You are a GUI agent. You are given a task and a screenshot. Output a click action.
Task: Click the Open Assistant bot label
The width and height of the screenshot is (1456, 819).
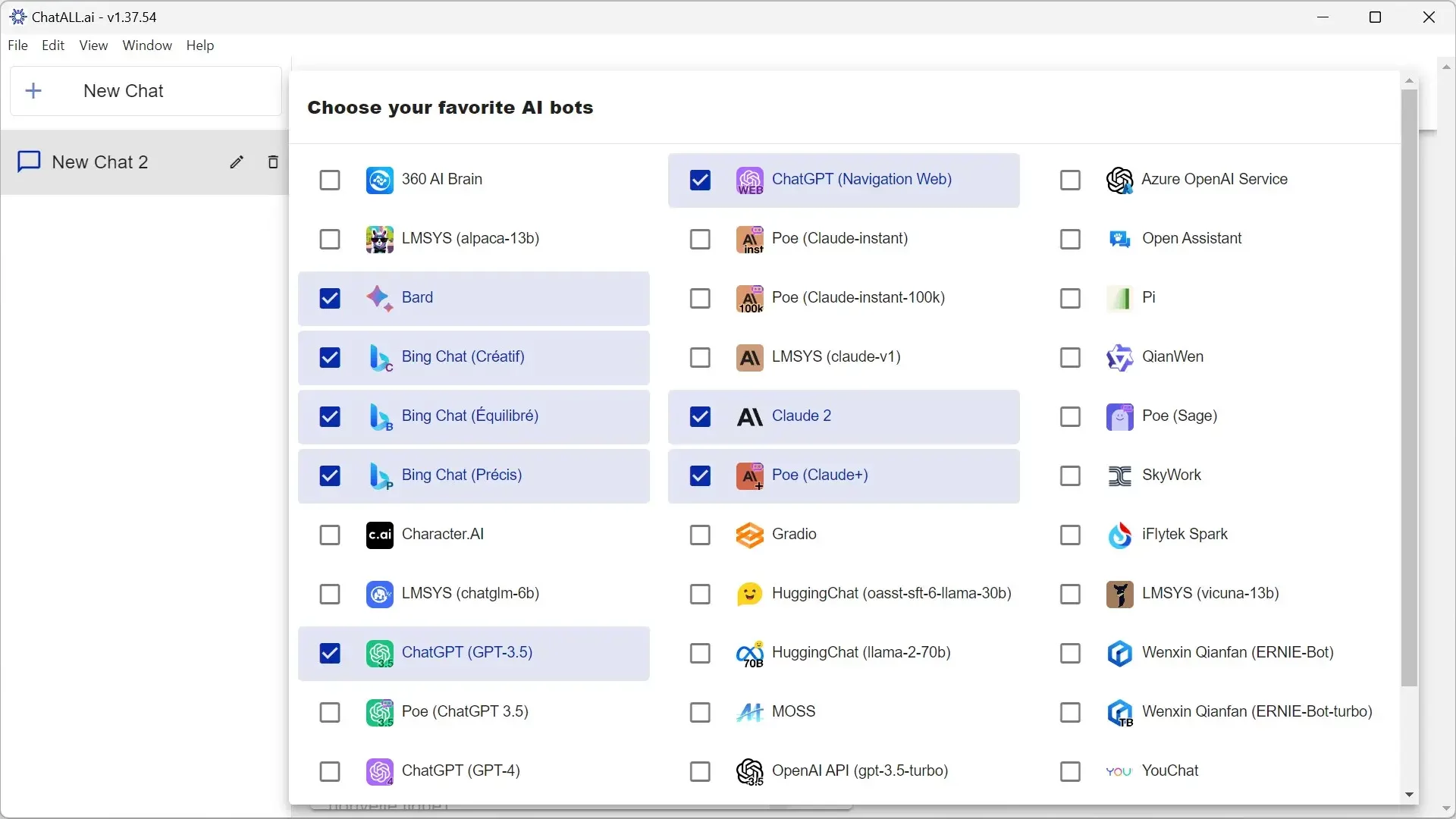pos(1192,239)
